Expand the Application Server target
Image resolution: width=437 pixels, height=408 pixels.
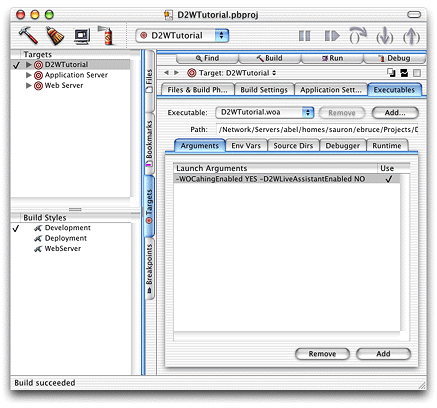(29, 75)
